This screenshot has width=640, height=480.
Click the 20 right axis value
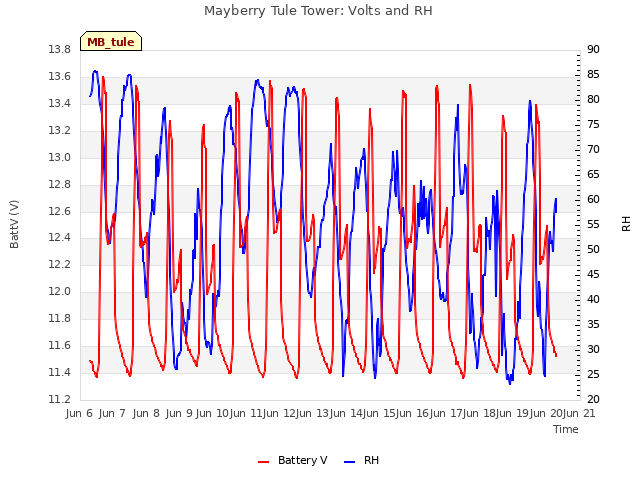coord(593,399)
